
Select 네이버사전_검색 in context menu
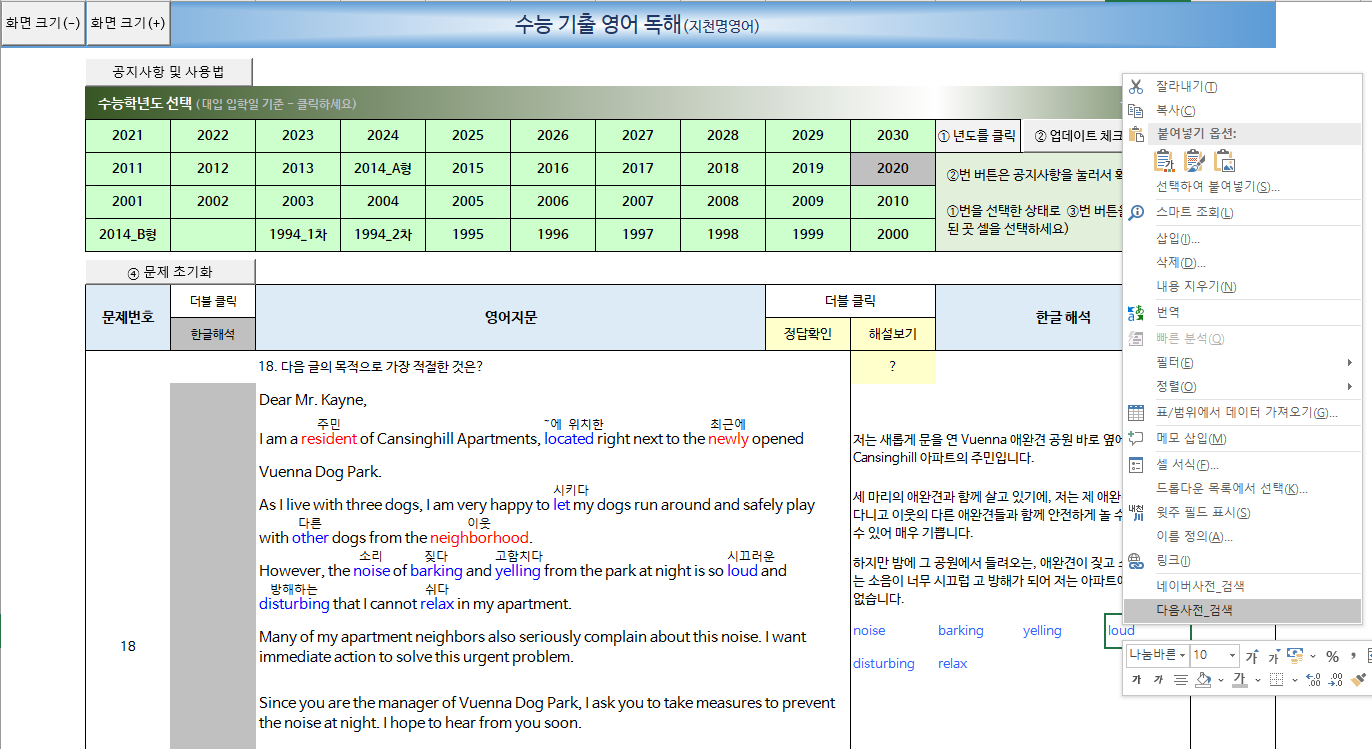click(1242, 586)
